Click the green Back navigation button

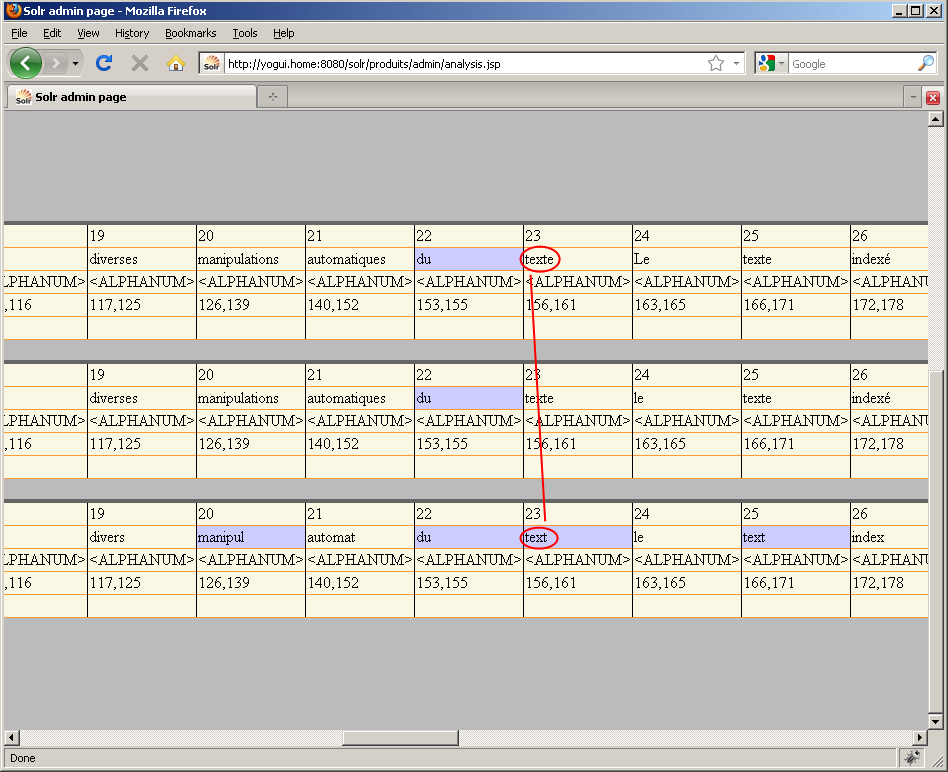(26, 63)
